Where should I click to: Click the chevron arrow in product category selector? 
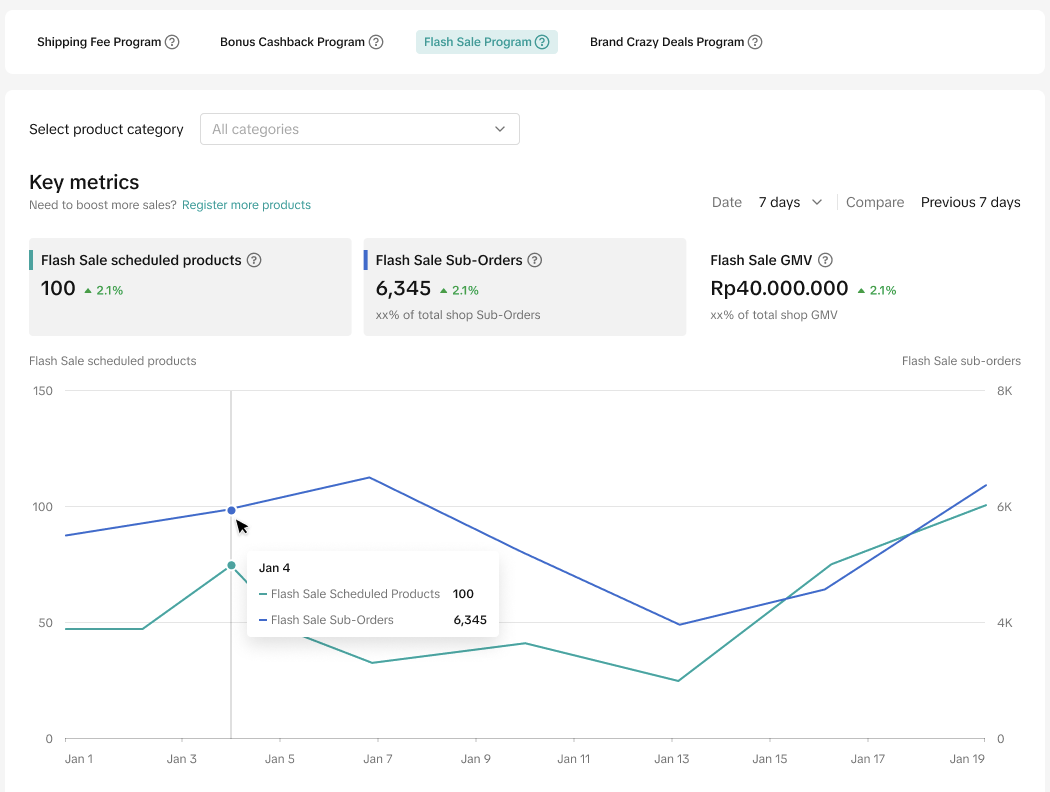tap(500, 129)
